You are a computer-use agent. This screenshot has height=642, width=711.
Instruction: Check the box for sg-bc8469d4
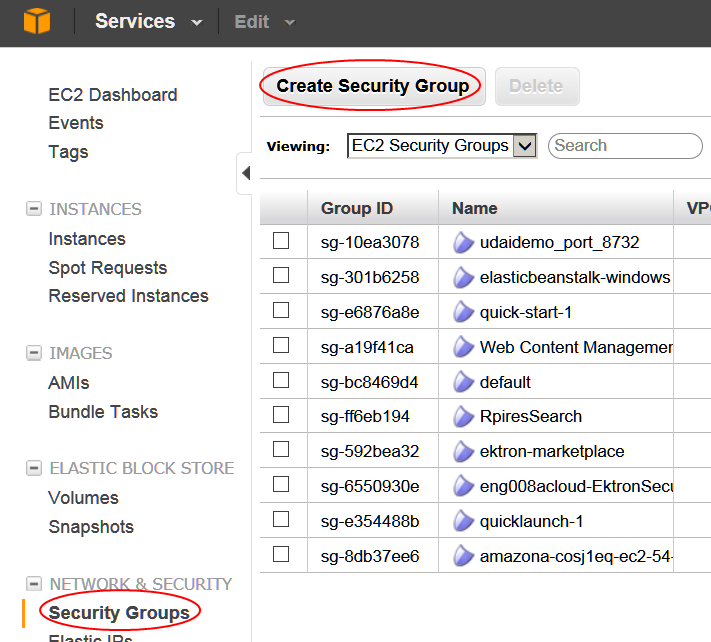[281, 380]
